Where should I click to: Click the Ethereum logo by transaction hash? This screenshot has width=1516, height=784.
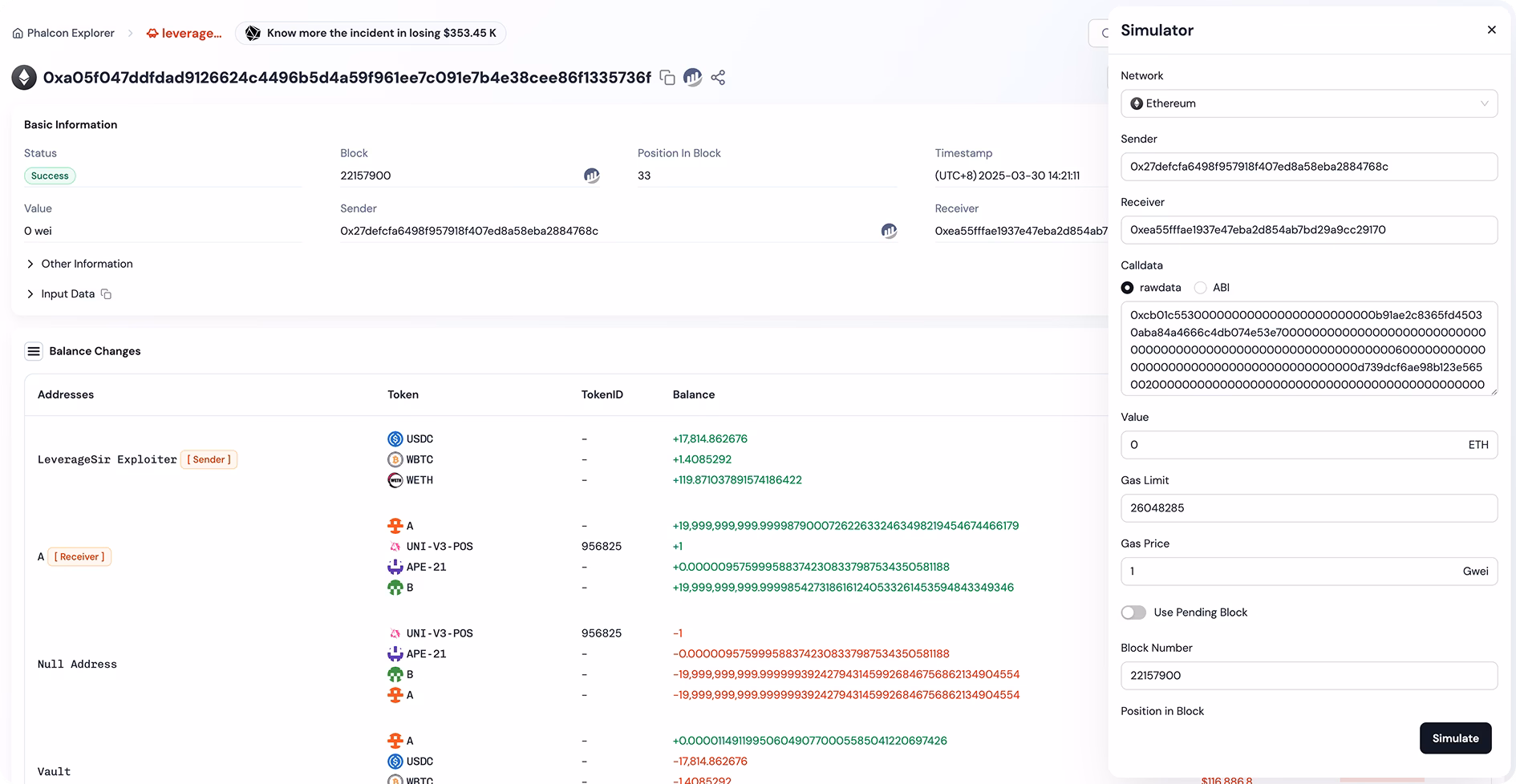point(24,77)
